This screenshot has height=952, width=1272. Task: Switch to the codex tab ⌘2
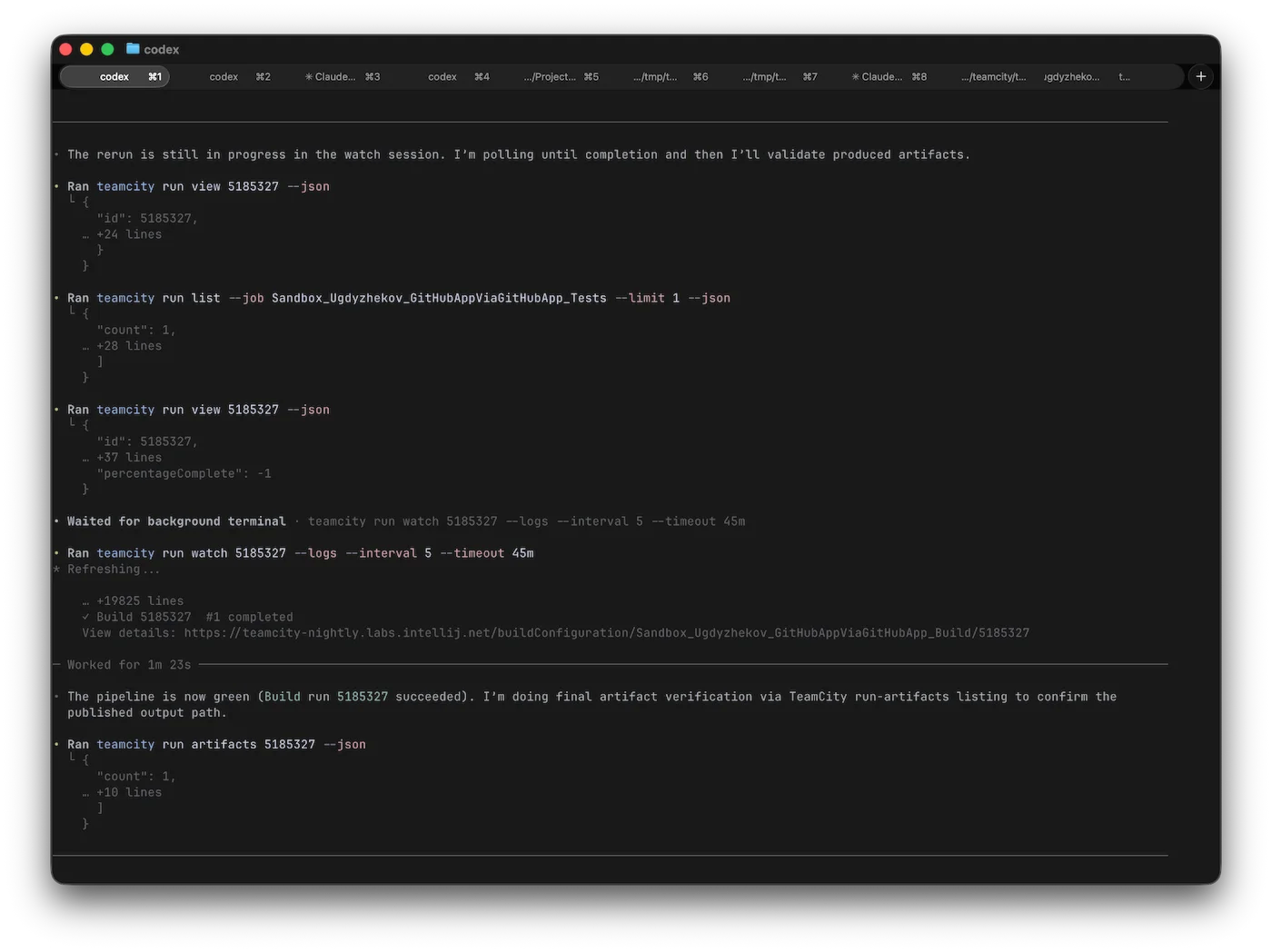(240, 76)
